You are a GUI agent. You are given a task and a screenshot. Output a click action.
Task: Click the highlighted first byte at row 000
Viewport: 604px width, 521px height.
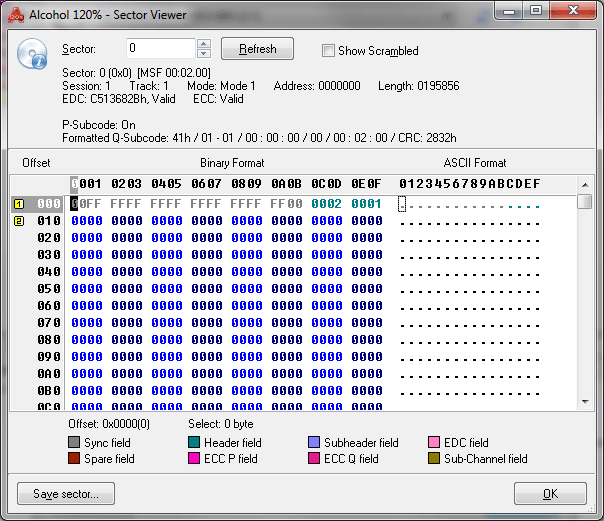click(x=74, y=204)
